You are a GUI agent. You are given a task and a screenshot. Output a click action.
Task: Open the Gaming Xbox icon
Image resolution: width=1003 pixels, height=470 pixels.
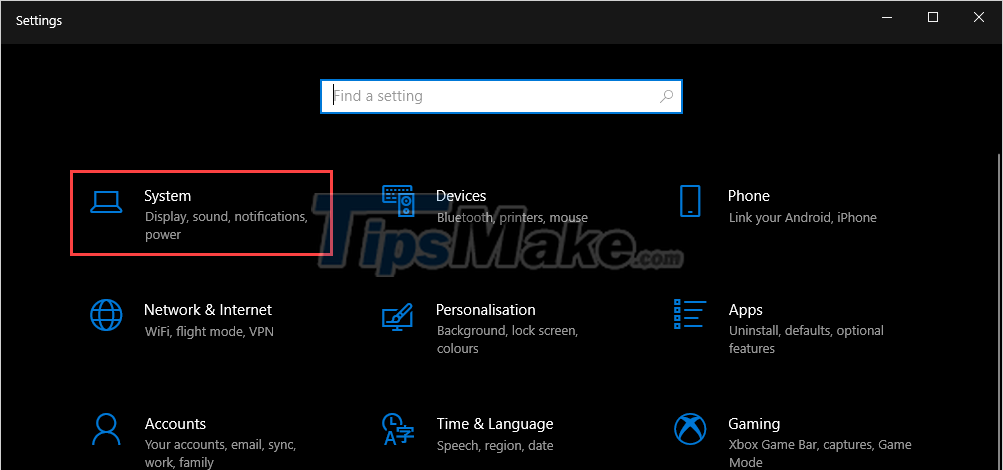coord(690,429)
